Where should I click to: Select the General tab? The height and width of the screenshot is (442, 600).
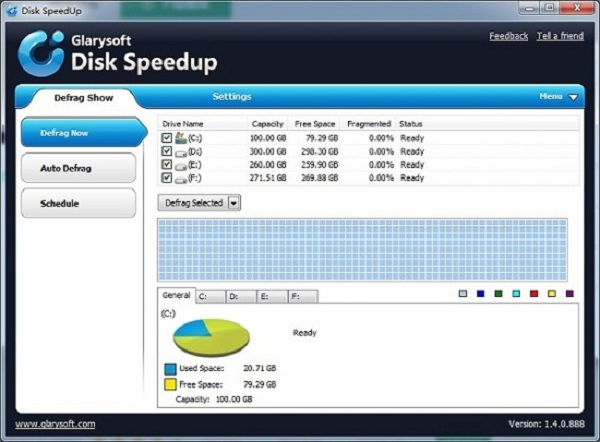[x=176, y=295]
